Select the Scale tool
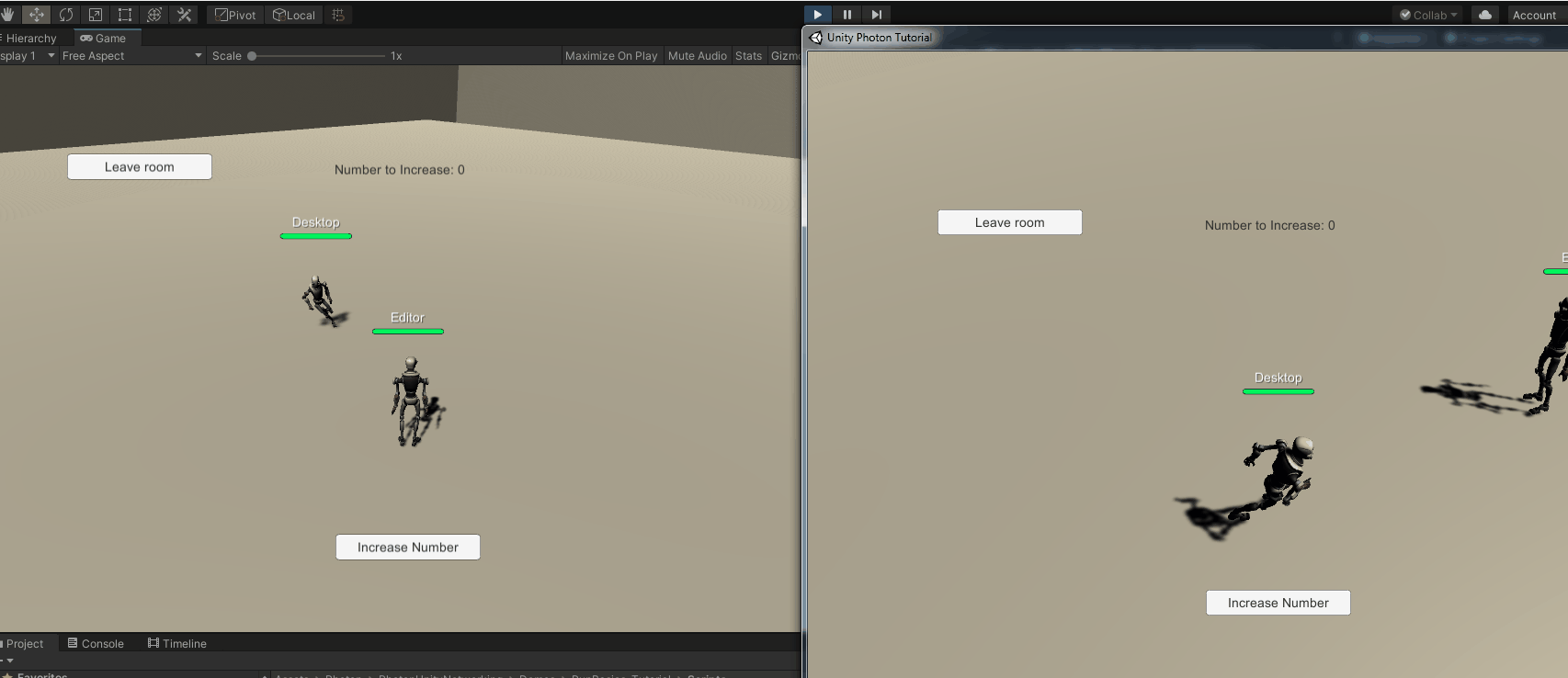 [95, 15]
